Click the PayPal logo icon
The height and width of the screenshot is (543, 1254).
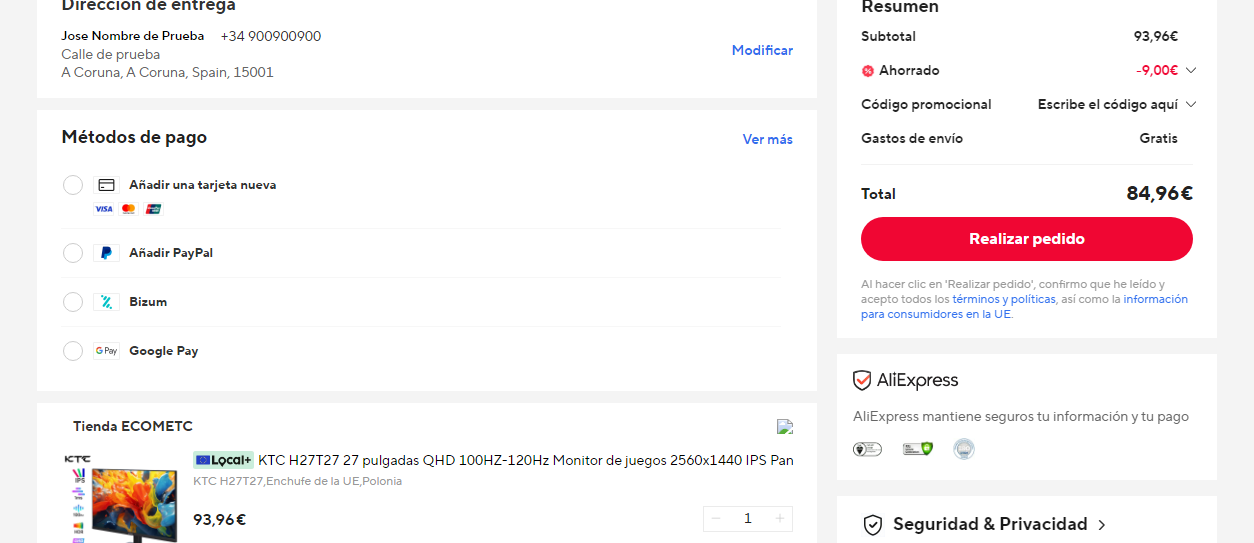(106, 253)
